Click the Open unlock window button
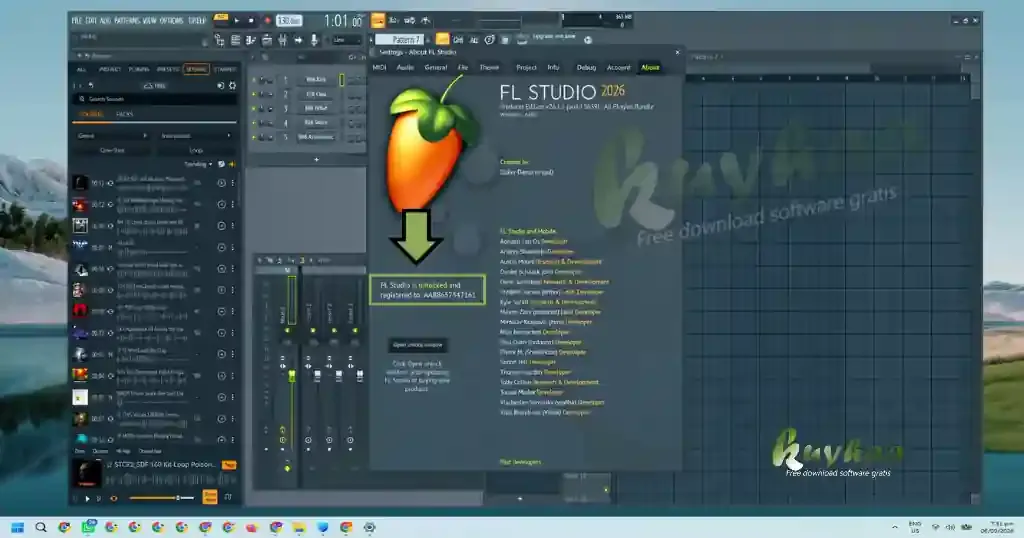 coord(417,345)
